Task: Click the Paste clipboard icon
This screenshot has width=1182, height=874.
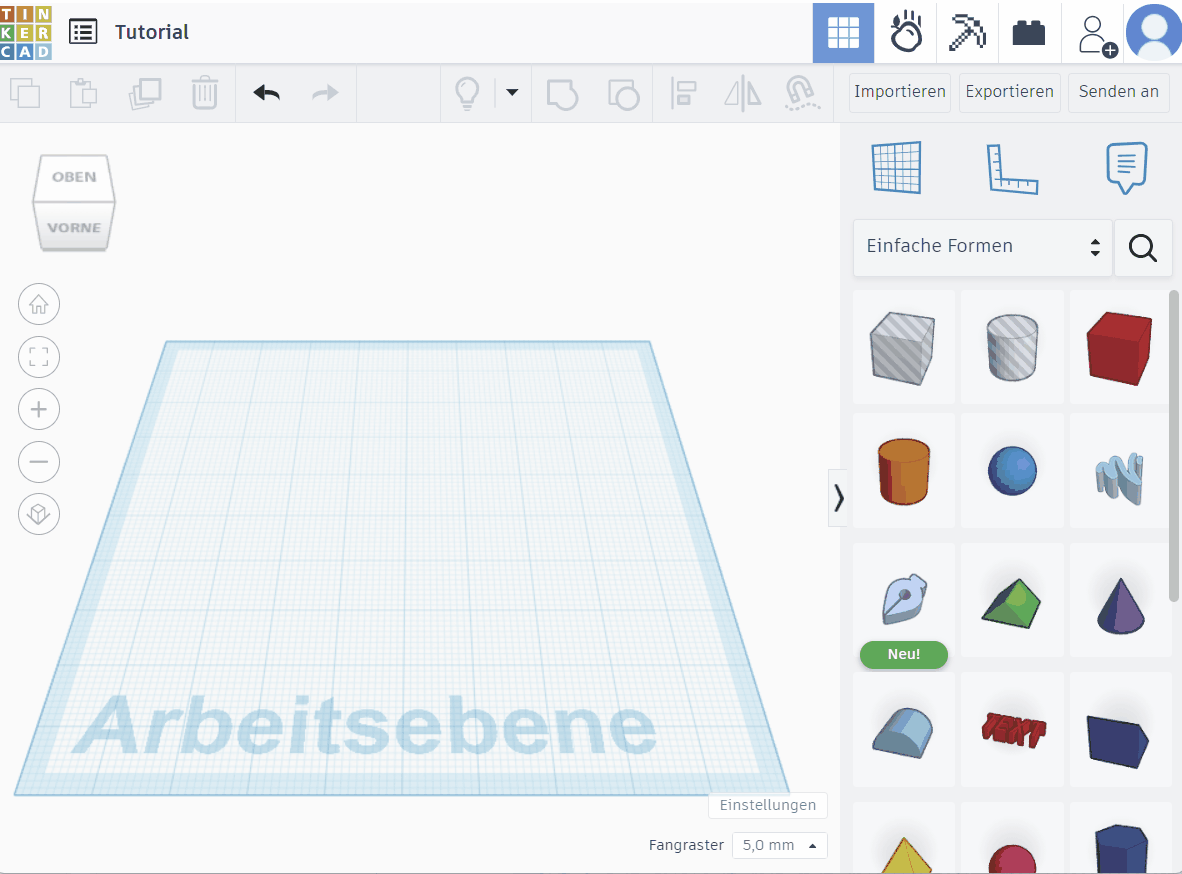Action: point(83,94)
